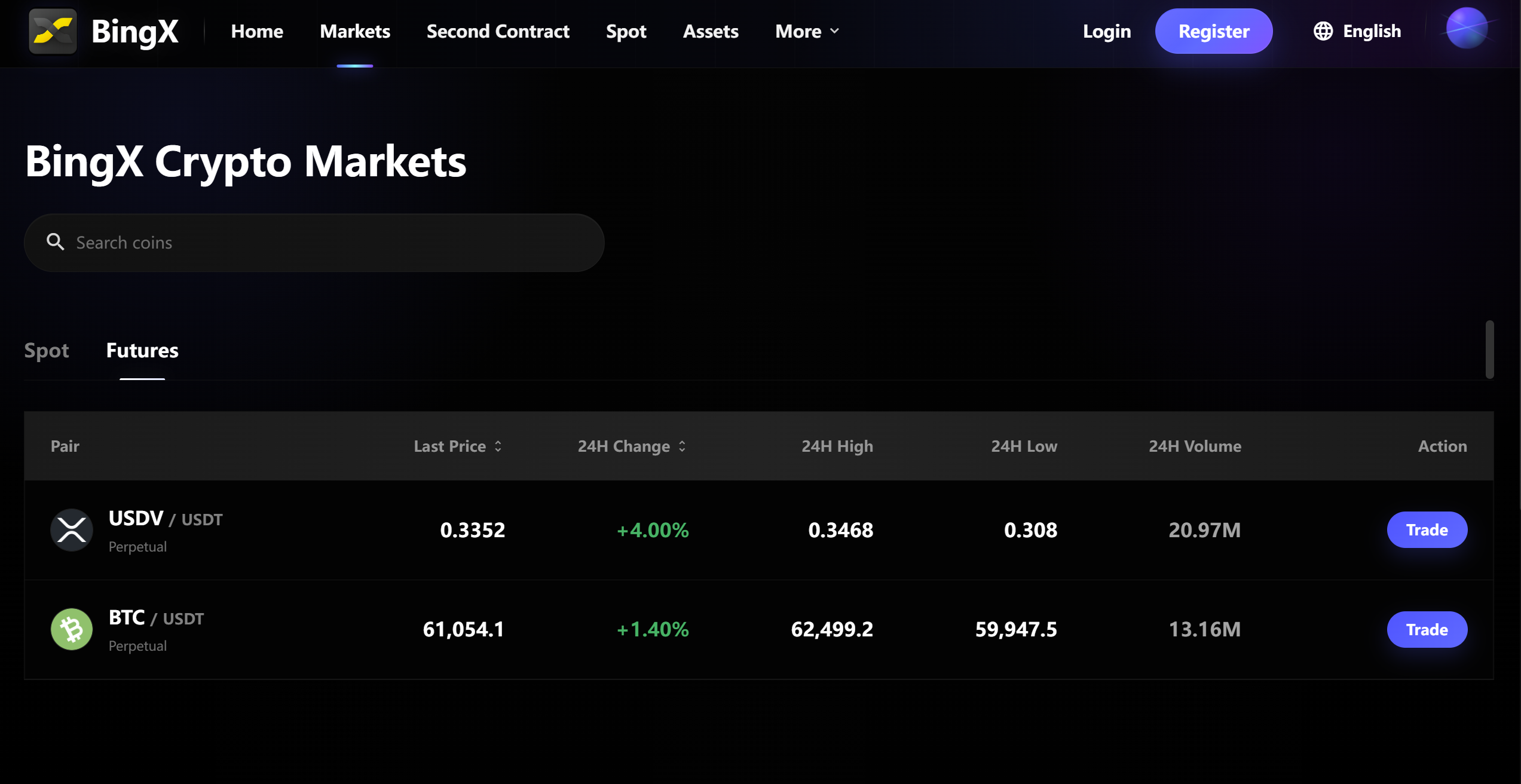Click the Action column header

click(x=1443, y=446)
